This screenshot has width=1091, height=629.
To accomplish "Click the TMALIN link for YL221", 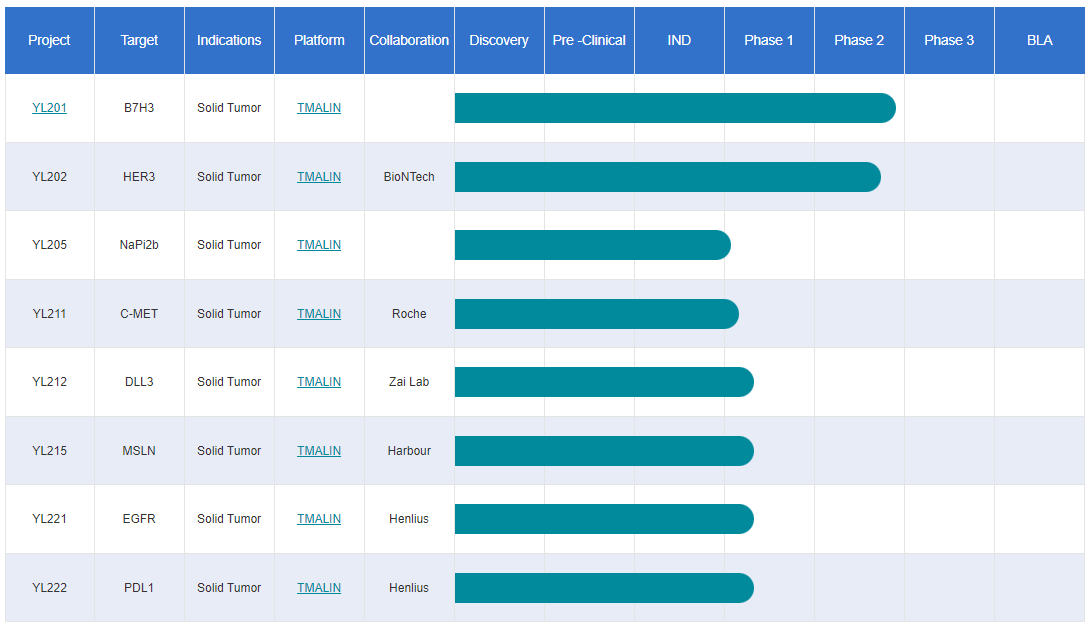I will 319,519.
